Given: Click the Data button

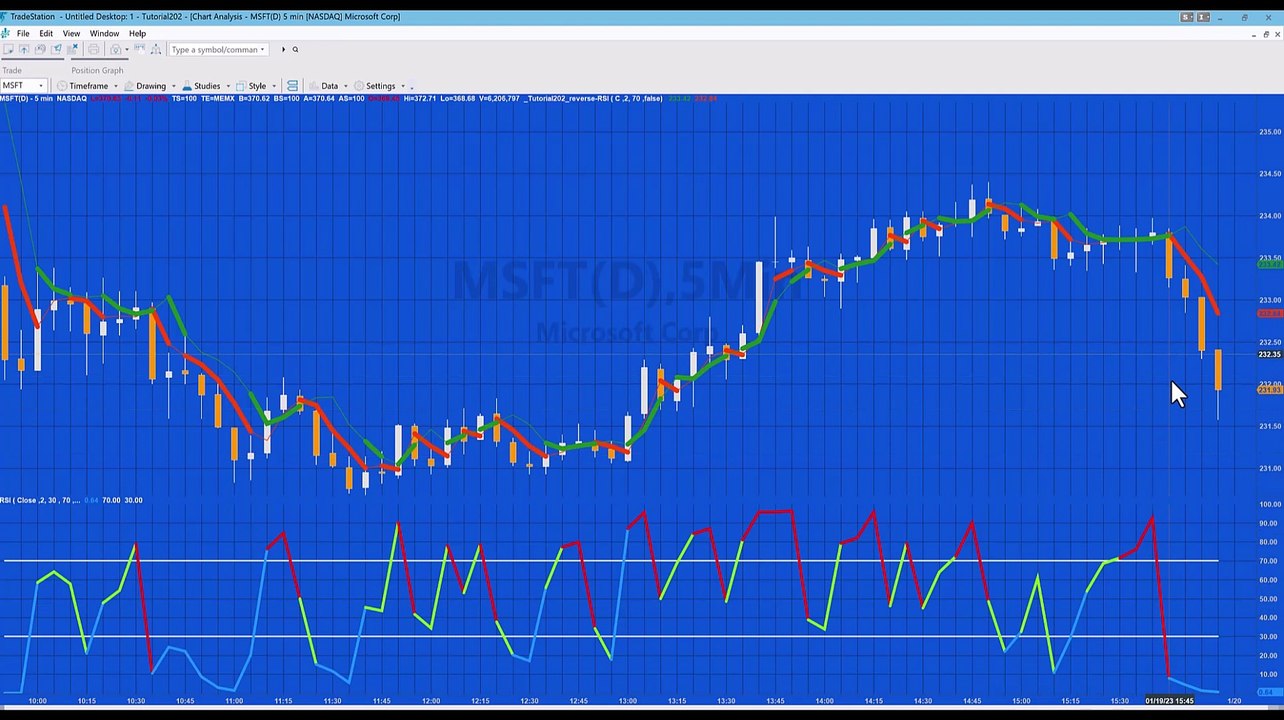Looking at the screenshot, I should point(324,86).
